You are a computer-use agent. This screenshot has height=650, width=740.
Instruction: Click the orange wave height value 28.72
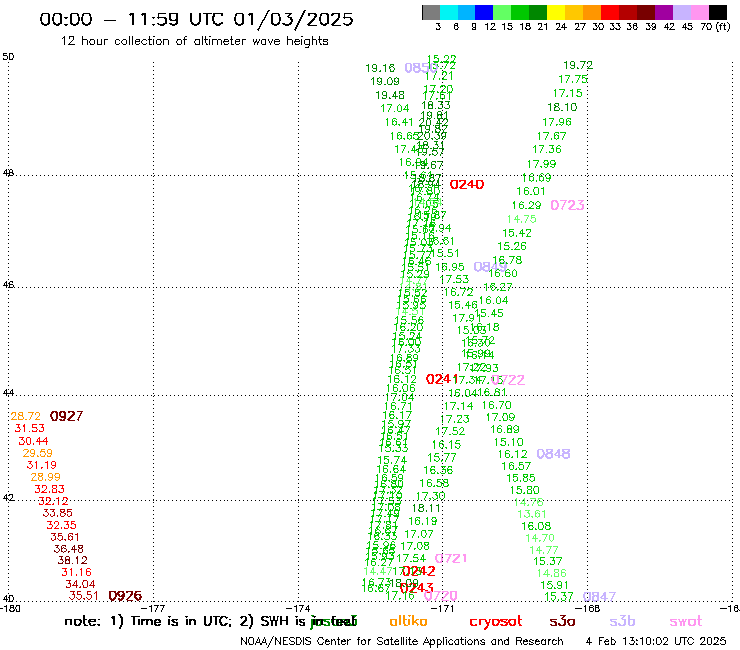click(x=25, y=416)
